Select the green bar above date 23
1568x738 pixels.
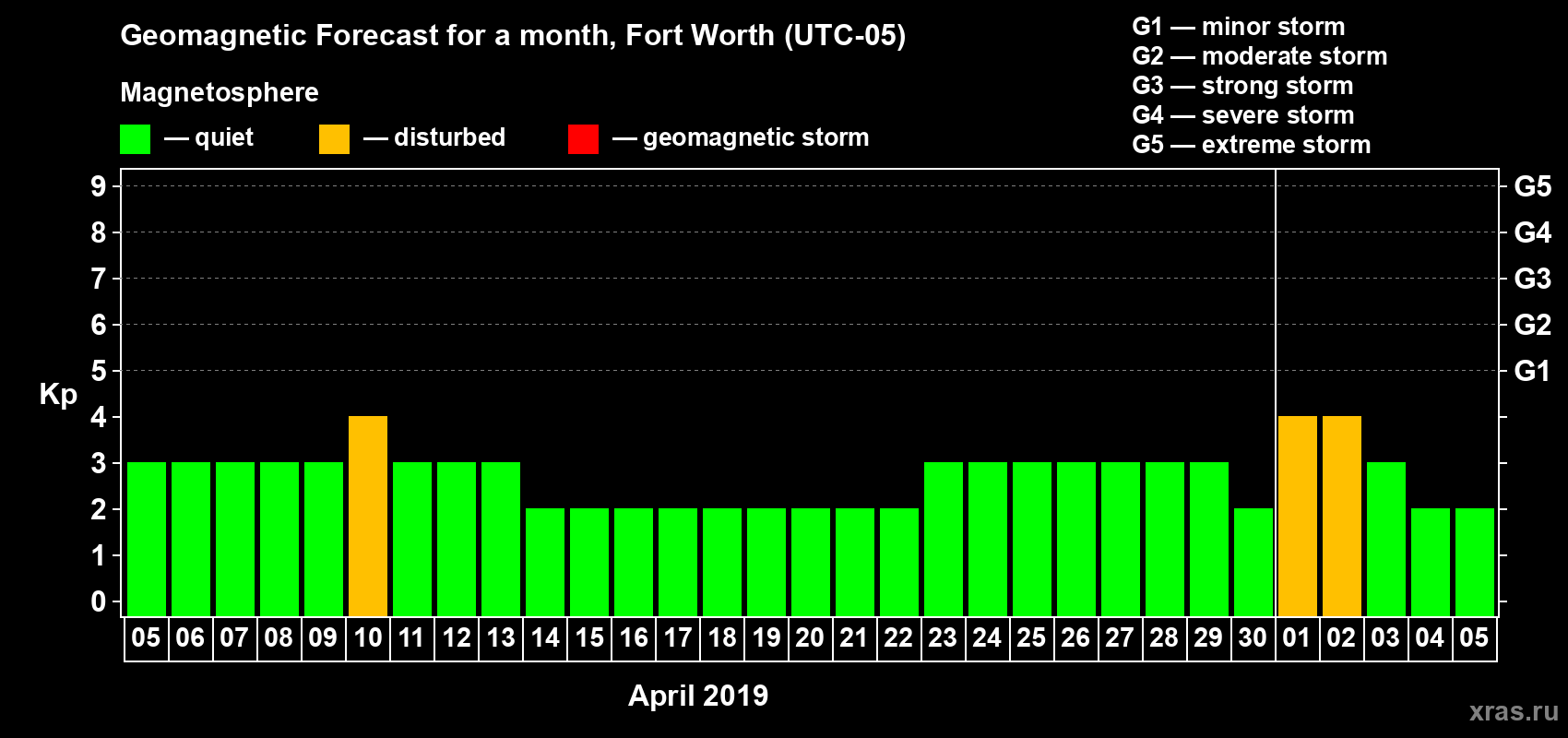tap(944, 539)
